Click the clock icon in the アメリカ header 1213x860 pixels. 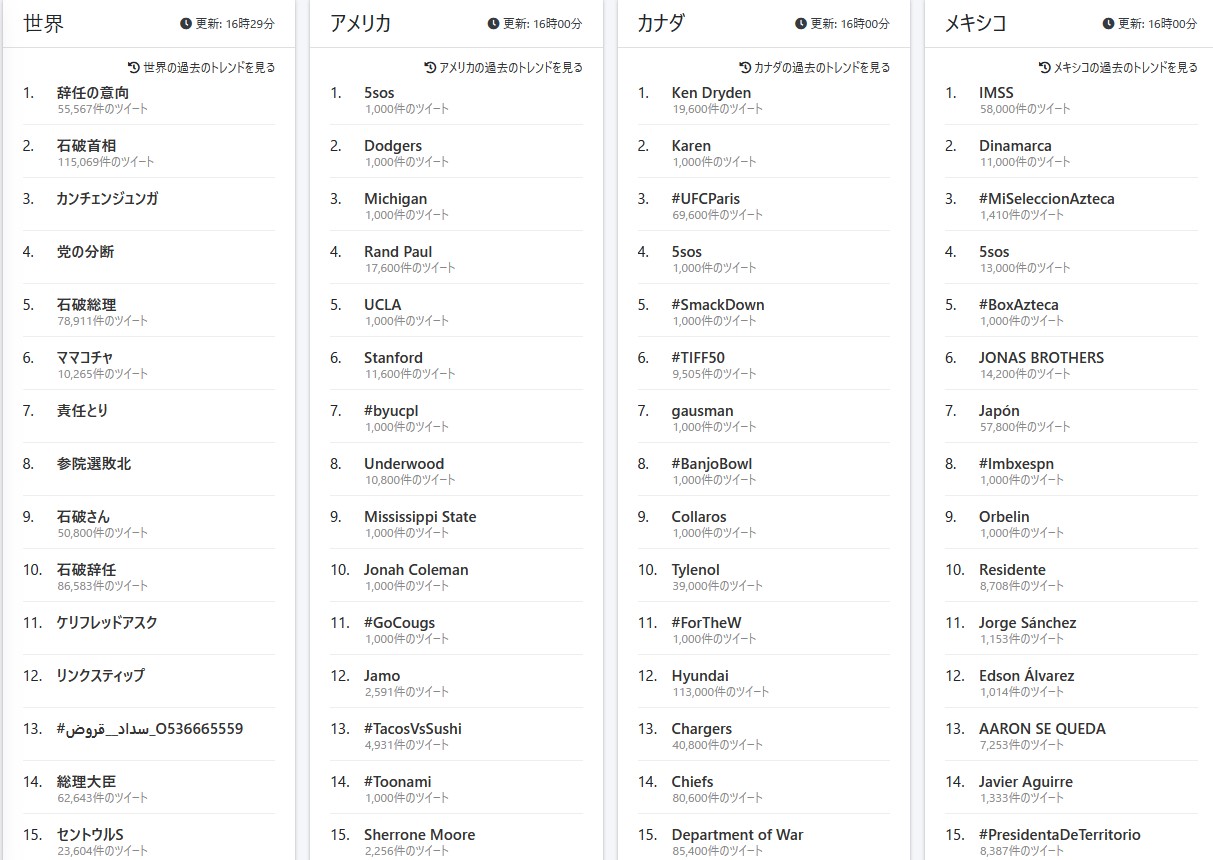(493, 23)
